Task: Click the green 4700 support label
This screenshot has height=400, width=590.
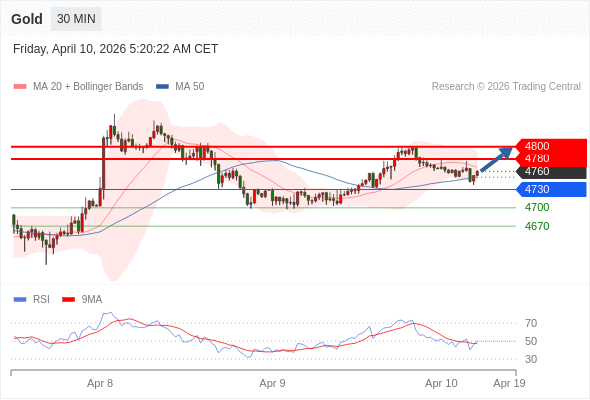Action: point(537,207)
